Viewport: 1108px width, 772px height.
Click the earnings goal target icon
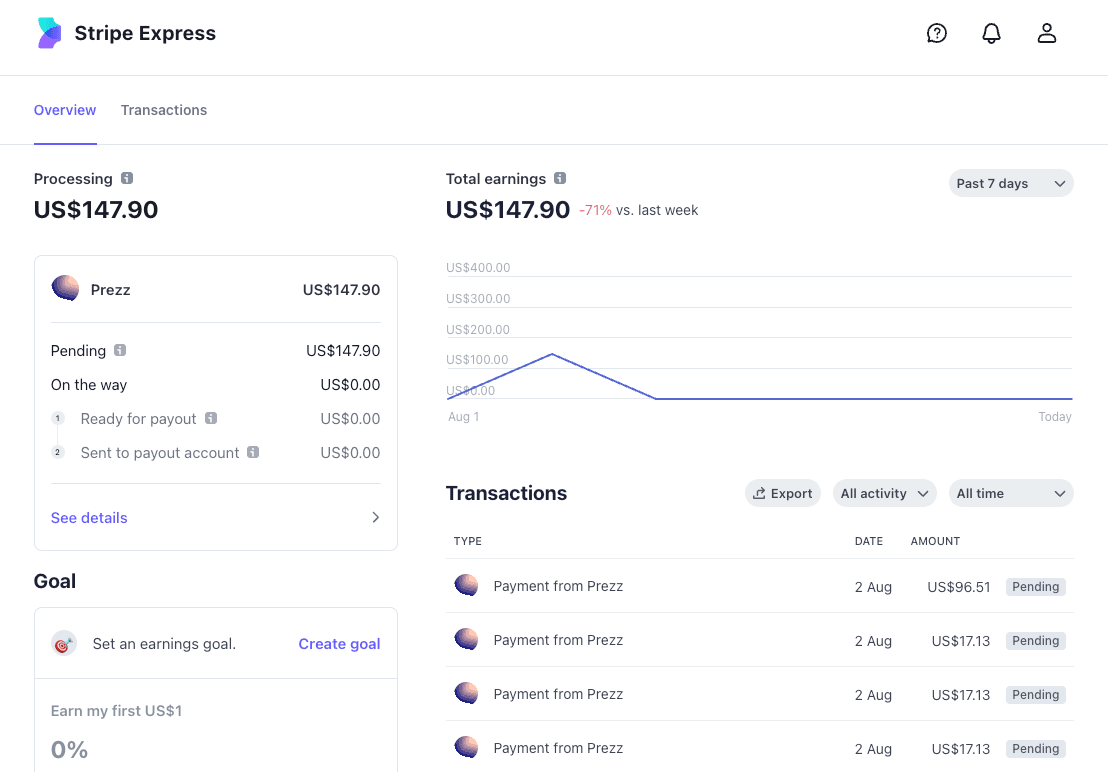point(64,644)
